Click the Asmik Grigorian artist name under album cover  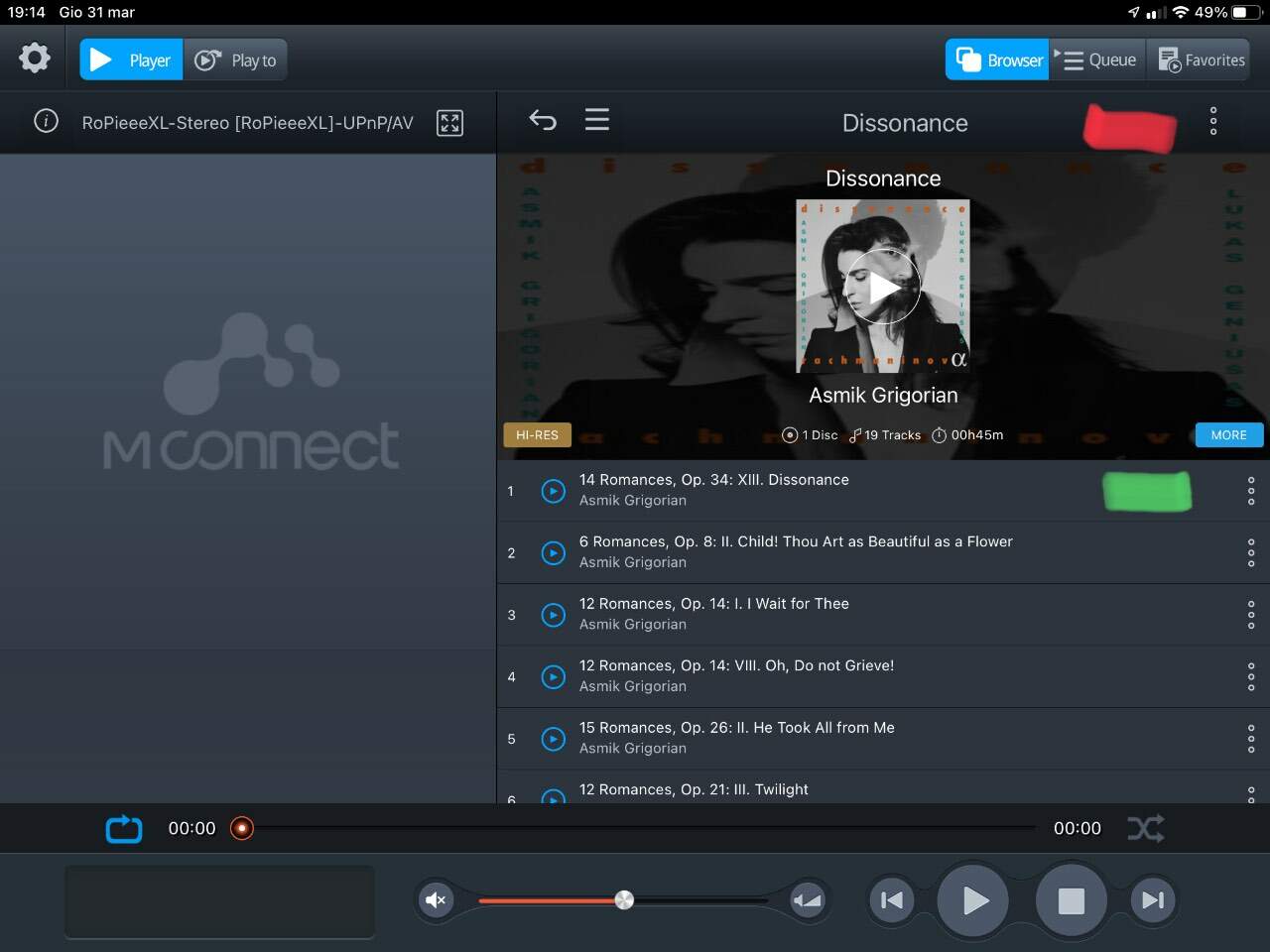click(x=883, y=395)
